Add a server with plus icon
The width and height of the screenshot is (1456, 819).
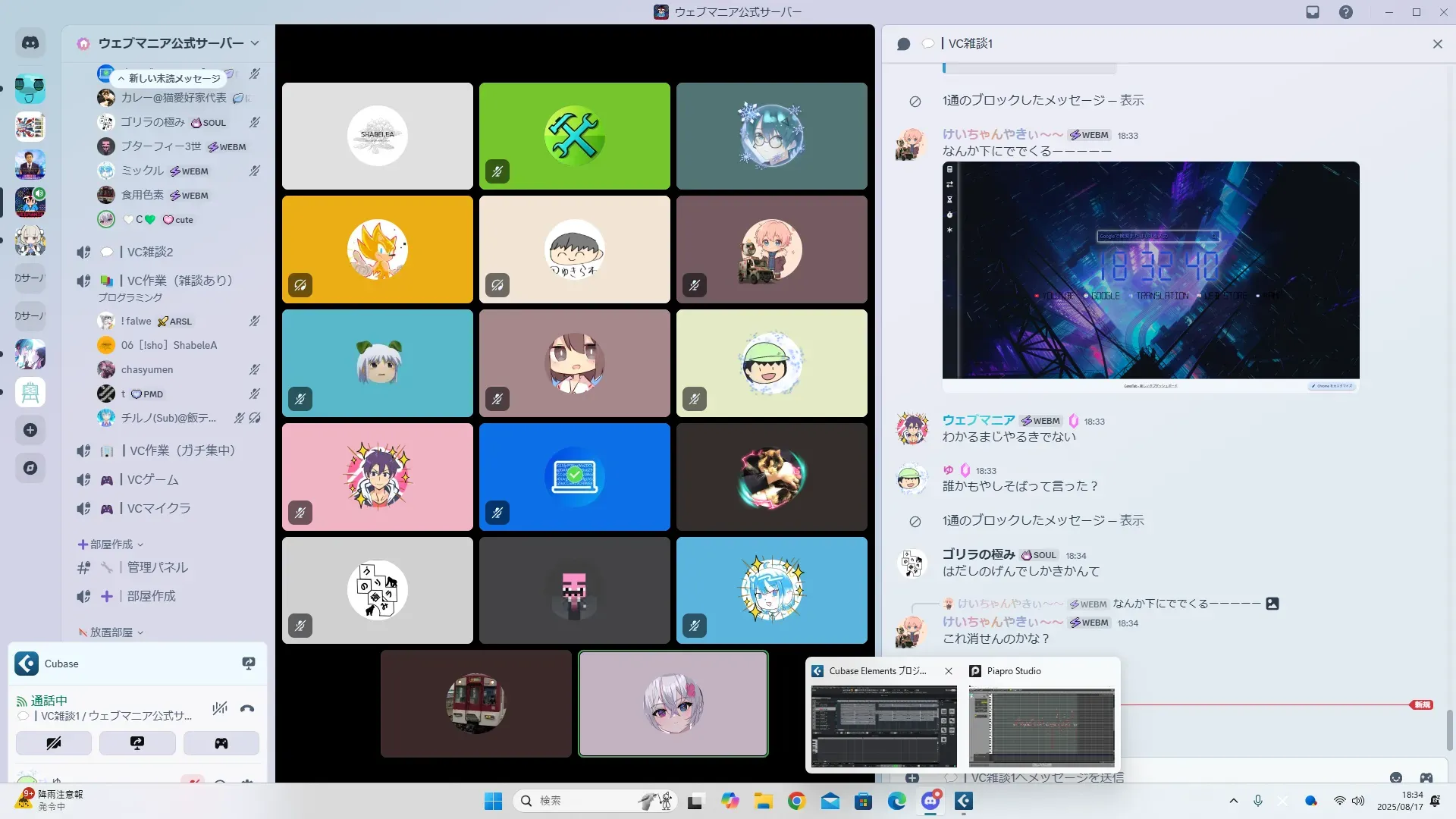(30, 430)
